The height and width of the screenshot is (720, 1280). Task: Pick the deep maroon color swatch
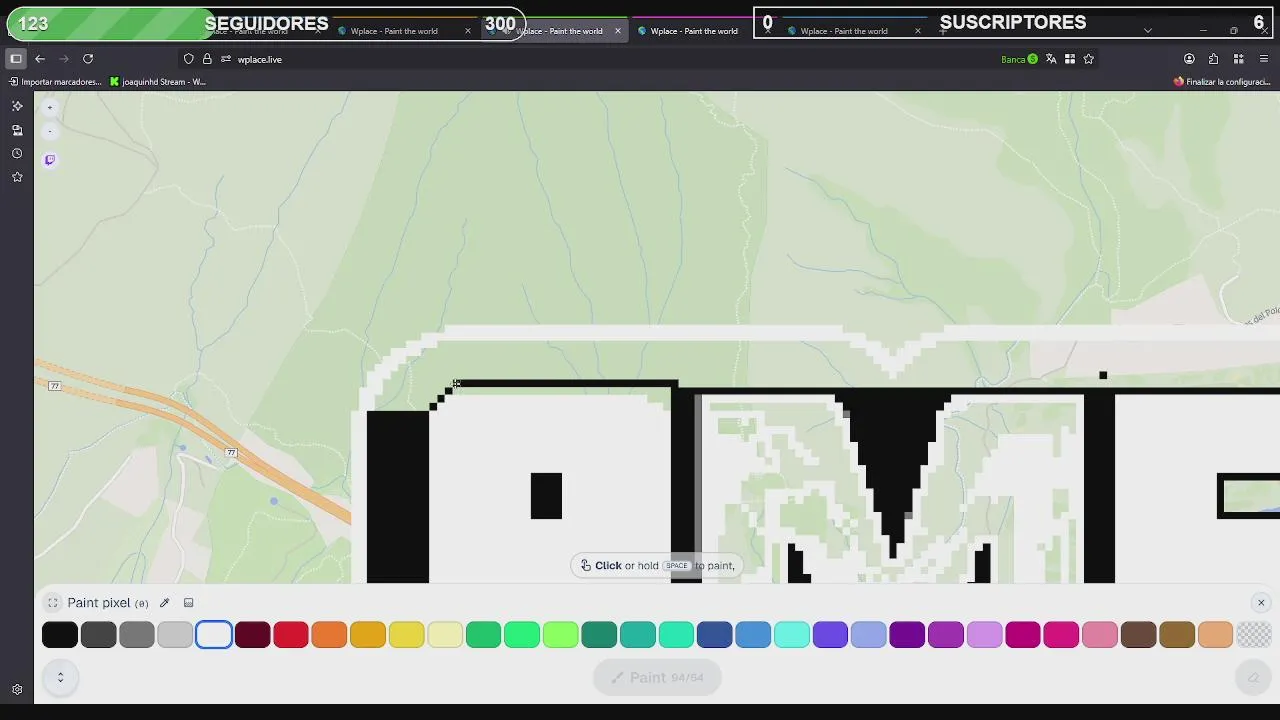click(252, 635)
